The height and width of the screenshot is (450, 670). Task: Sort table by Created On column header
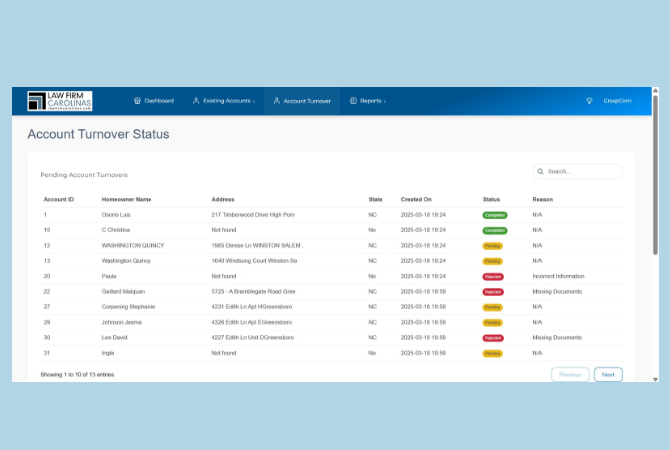click(x=416, y=199)
